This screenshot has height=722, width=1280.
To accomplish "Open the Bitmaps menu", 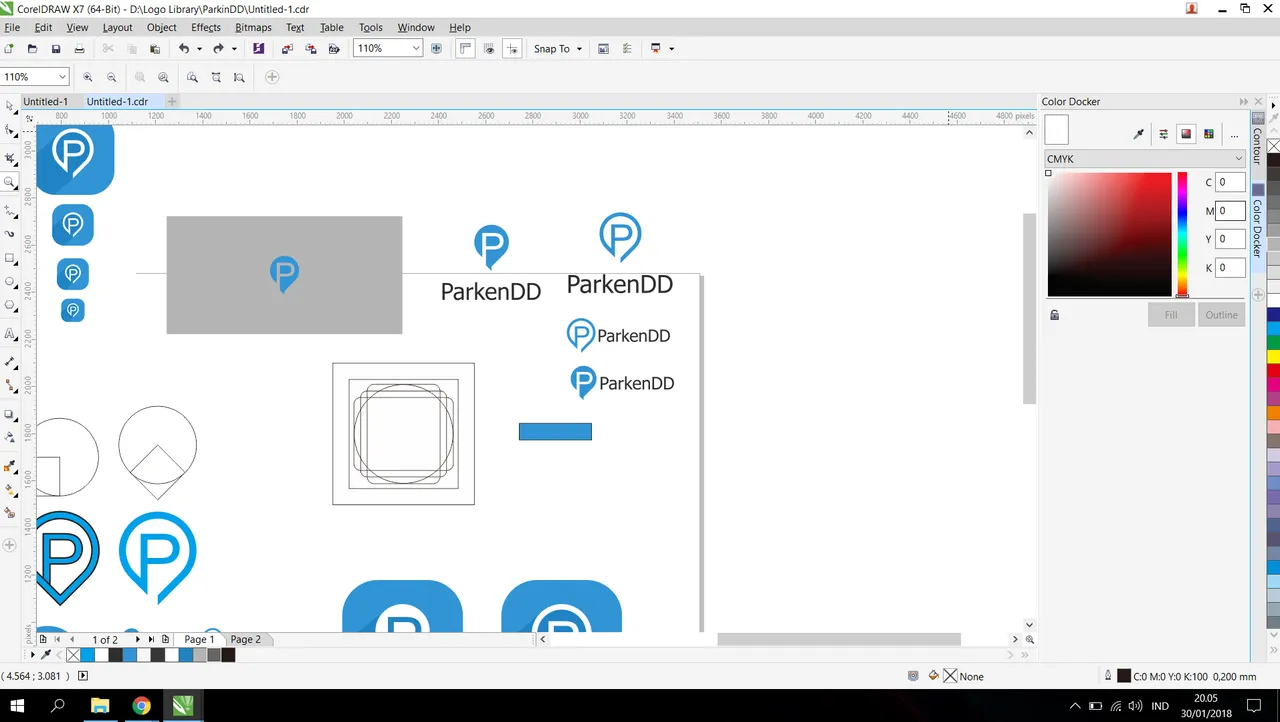I will pos(253,27).
